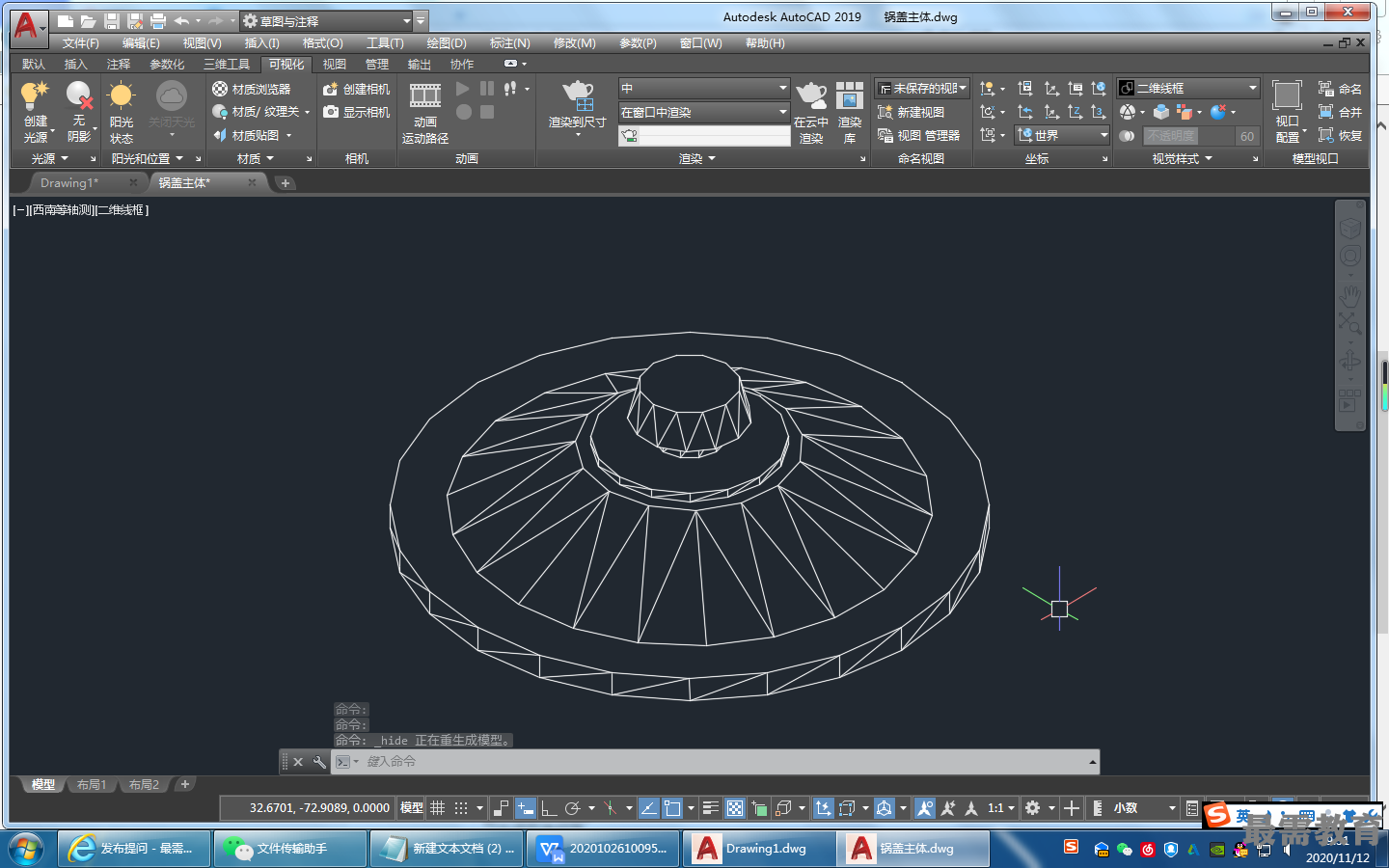The height and width of the screenshot is (868, 1389).
Task: Click command line customize wrench icon
Action: 319,762
